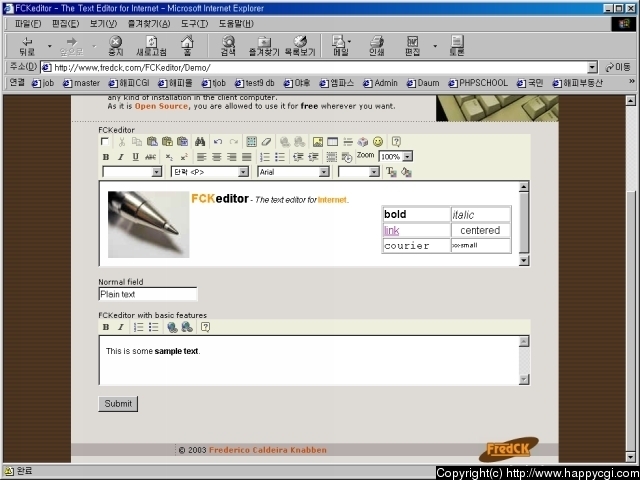The height and width of the screenshot is (480, 640).
Task: Click the purple 'link' text in editor table
Action: 391,231
